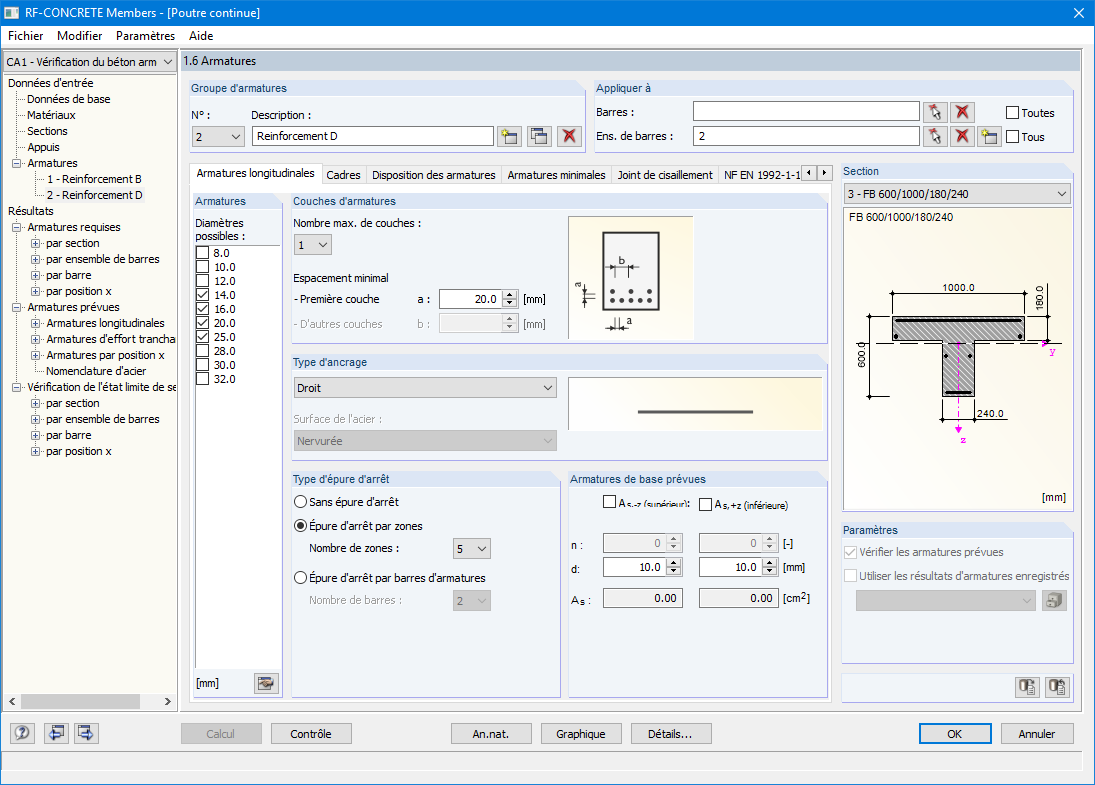This screenshot has width=1095, height=785.
Task: Check the 32.0 diameter box
Action: pyautogui.click(x=203, y=379)
